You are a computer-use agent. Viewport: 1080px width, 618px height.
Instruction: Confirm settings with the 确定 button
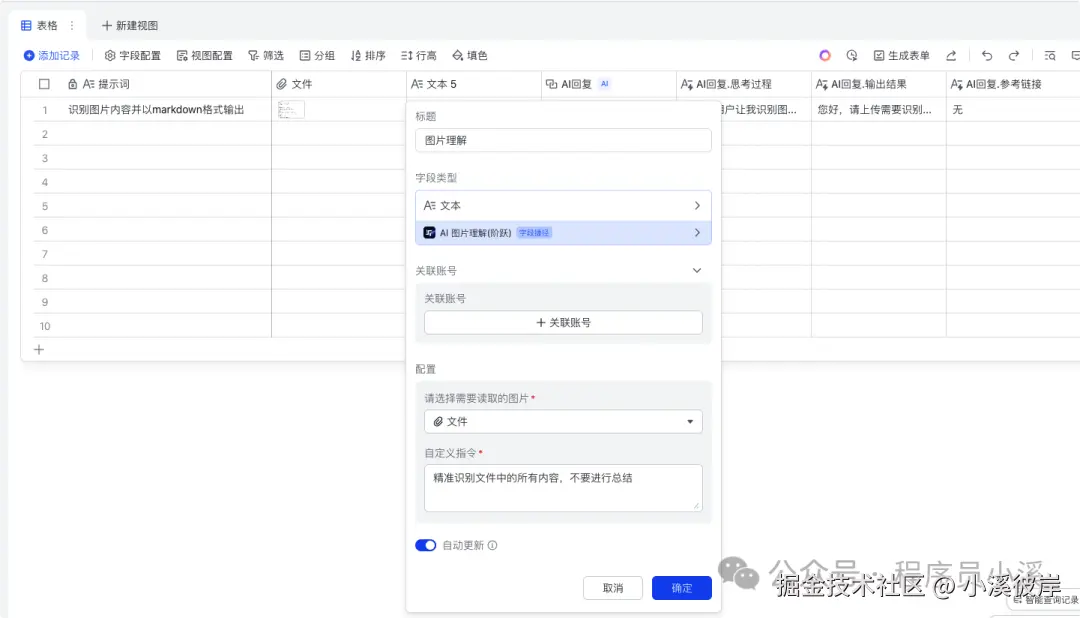point(681,588)
